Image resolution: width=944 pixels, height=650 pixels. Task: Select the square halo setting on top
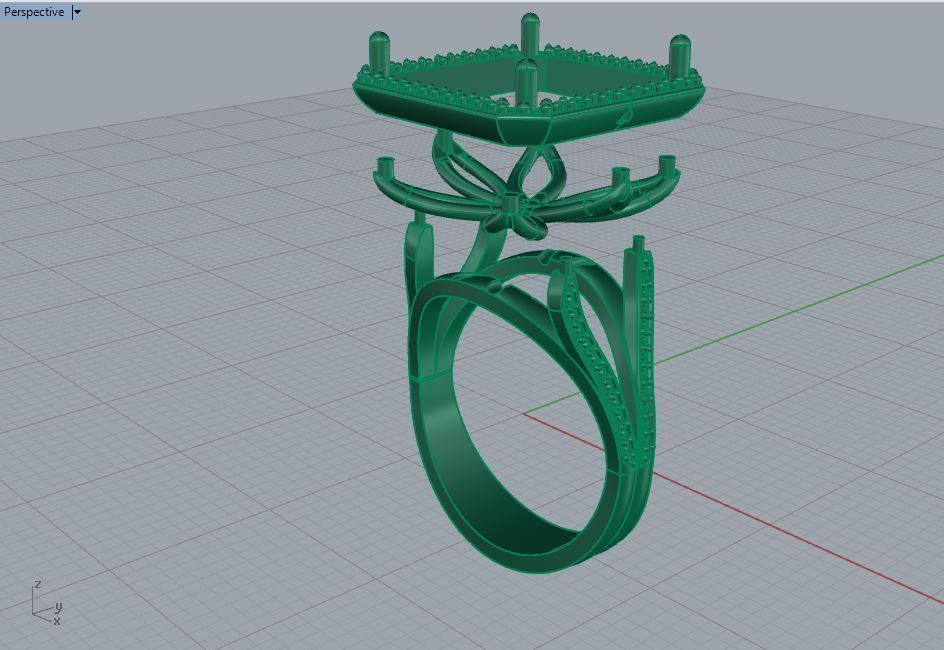[x=529, y=79]
